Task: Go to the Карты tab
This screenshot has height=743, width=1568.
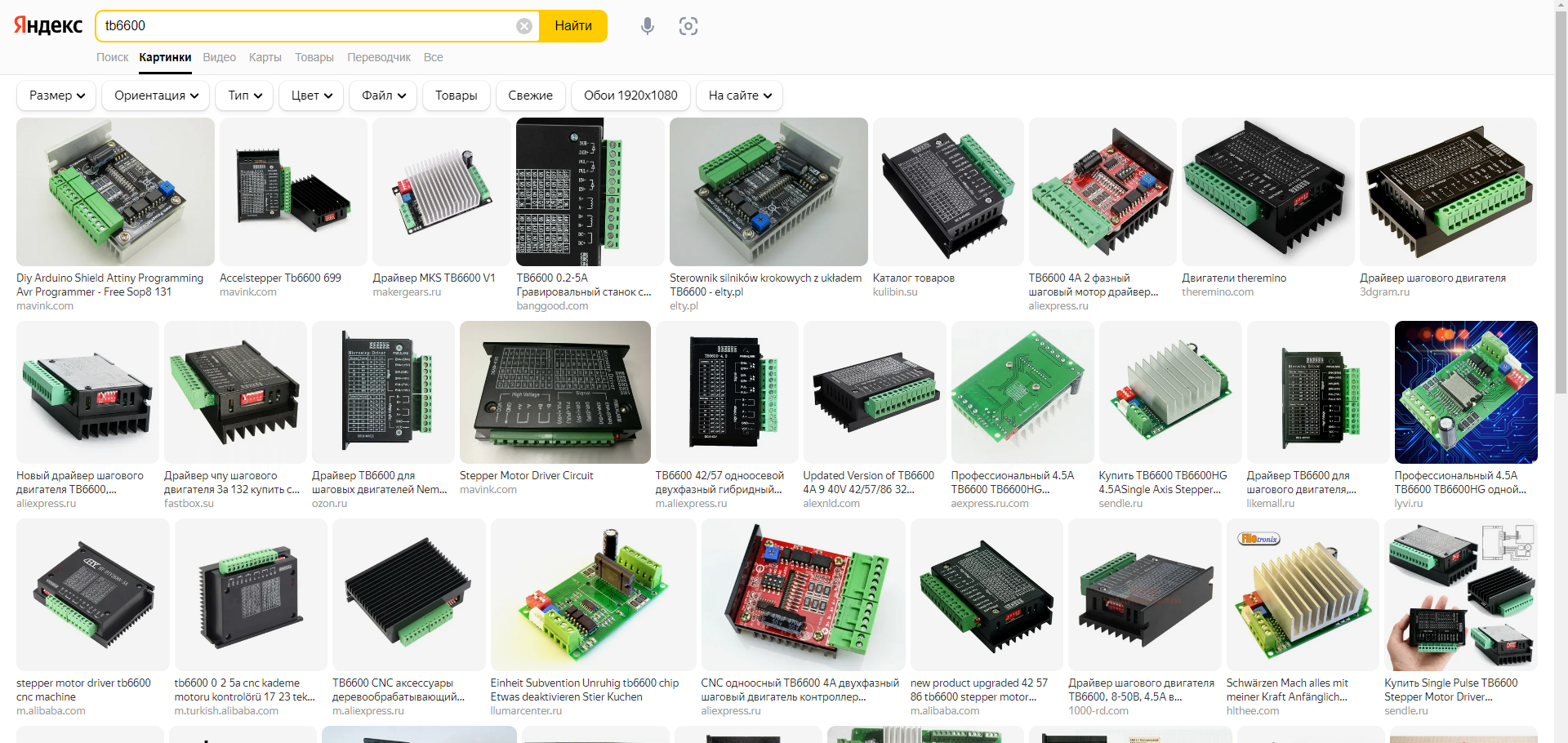Action: [x=265, y=57]
